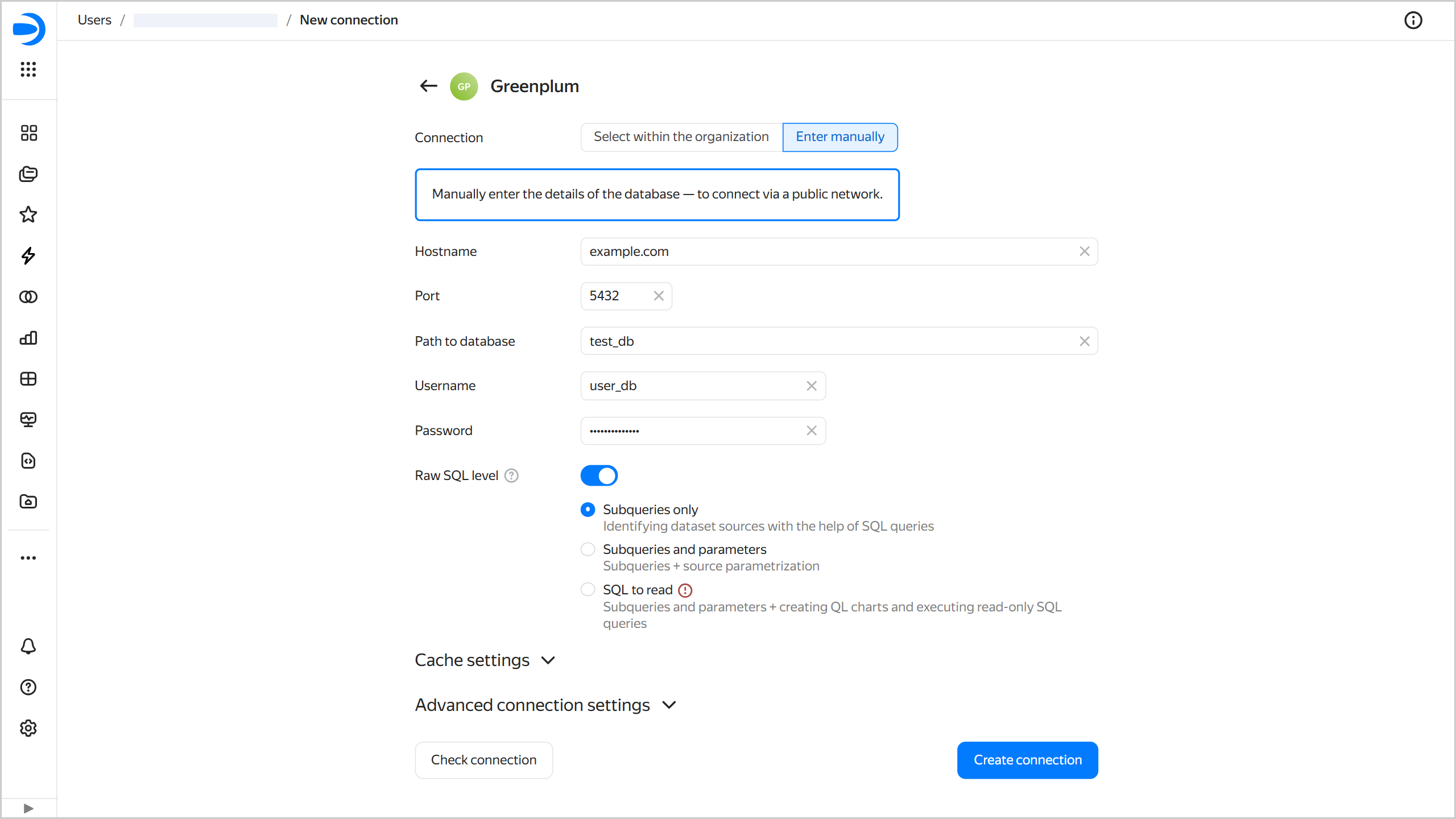Click the DataLens logo icon
The width and height of the screenshot is (1456, 819).
click(28, 28)
